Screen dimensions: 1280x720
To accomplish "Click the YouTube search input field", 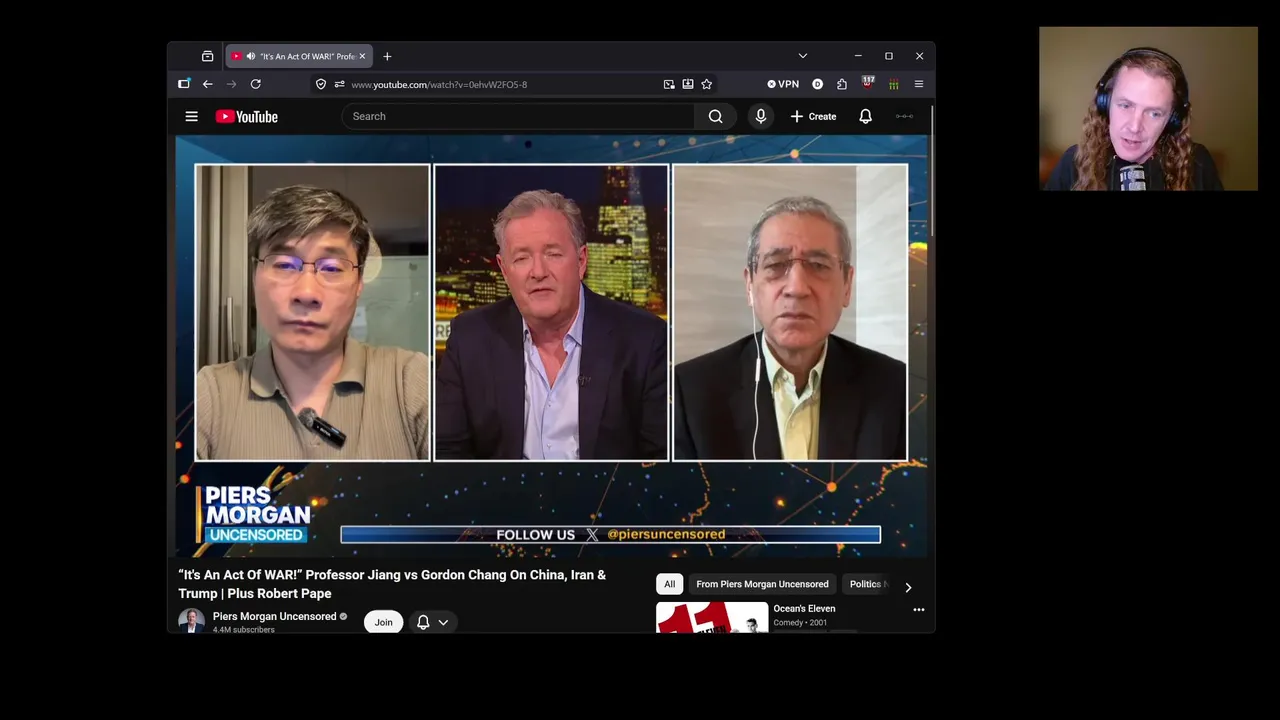I will [x=517, y=116].
